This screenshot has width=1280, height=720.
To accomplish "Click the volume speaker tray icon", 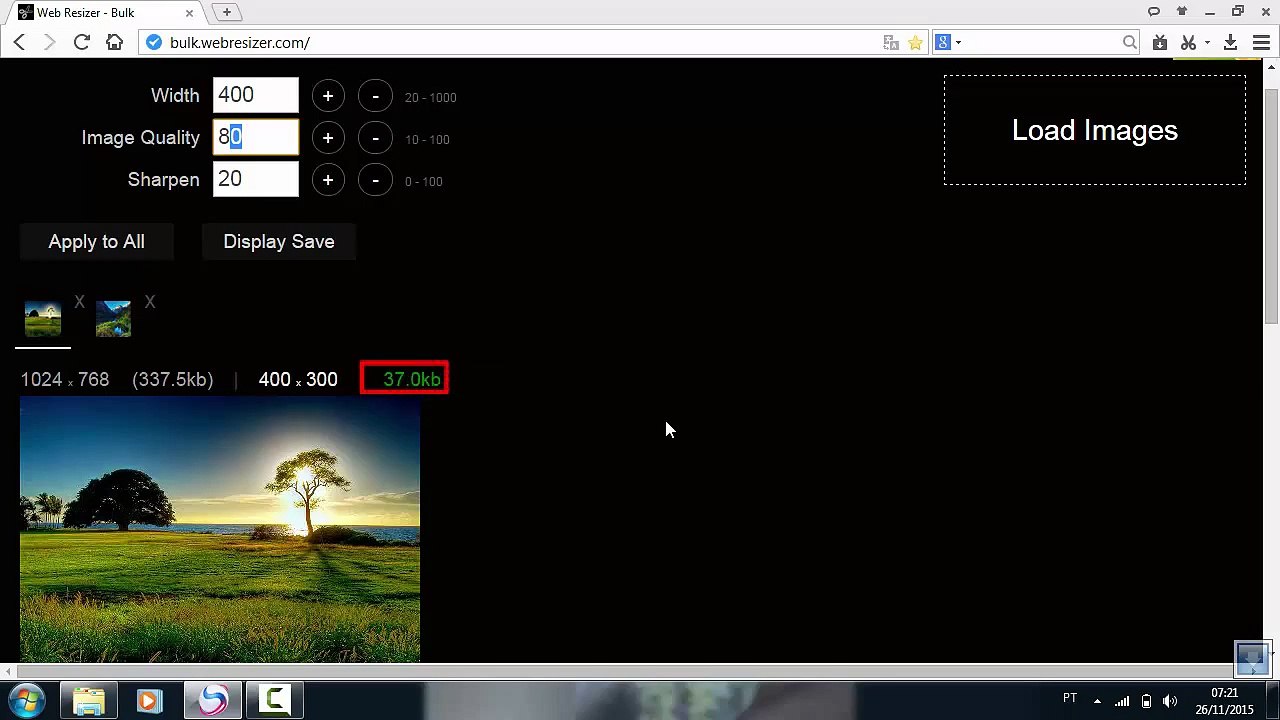I will (x=1169, y=701).
